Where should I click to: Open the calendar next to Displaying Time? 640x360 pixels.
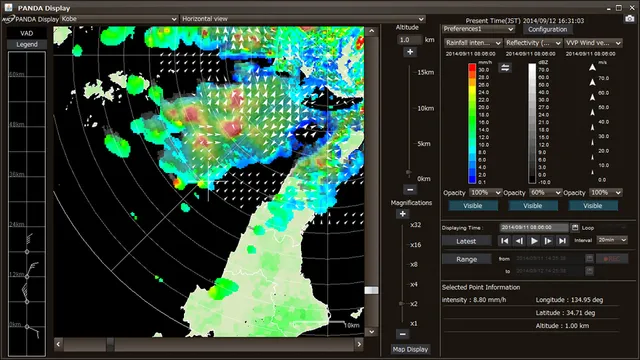point(575,227)
